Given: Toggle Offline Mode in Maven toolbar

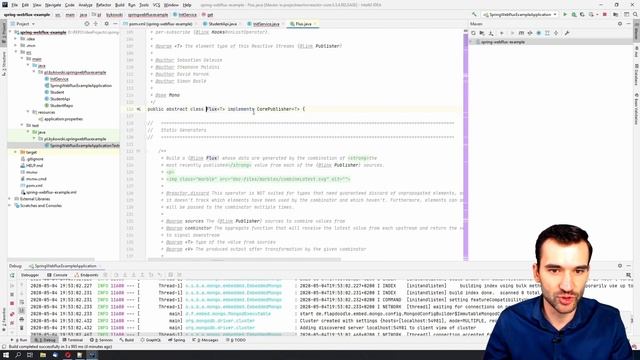Looking at the screenshot, I should (x=530, y=33).
